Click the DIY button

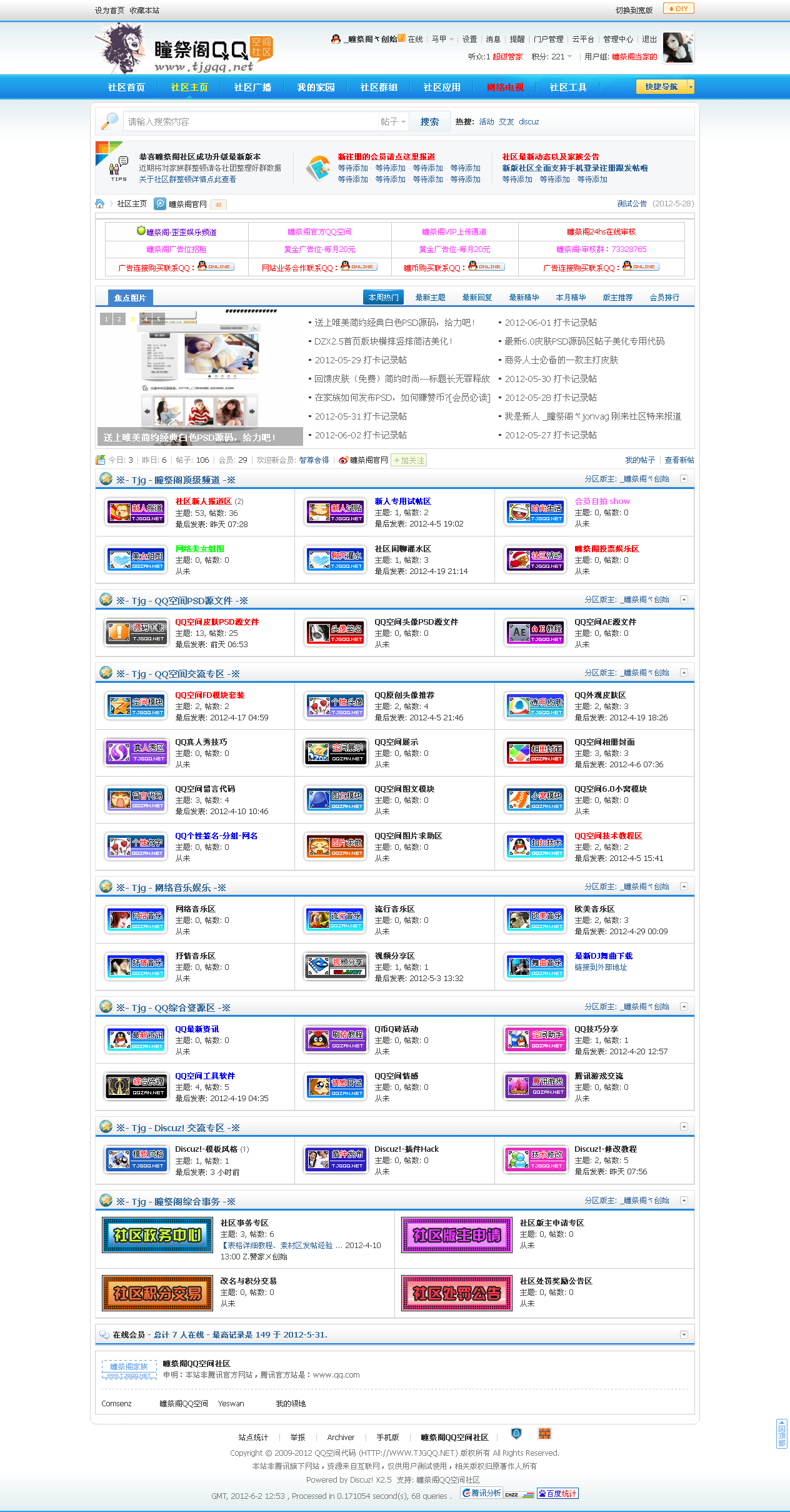(x=678, y=9)
